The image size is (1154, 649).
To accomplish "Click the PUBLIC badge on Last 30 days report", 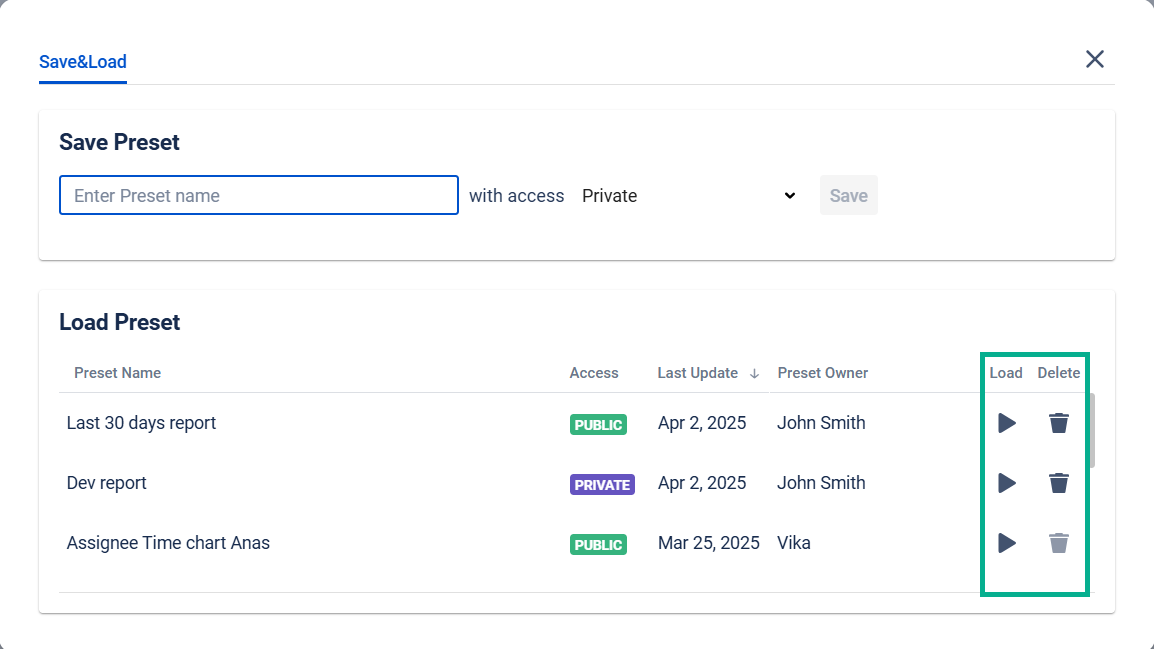I will tap(598, 425).
